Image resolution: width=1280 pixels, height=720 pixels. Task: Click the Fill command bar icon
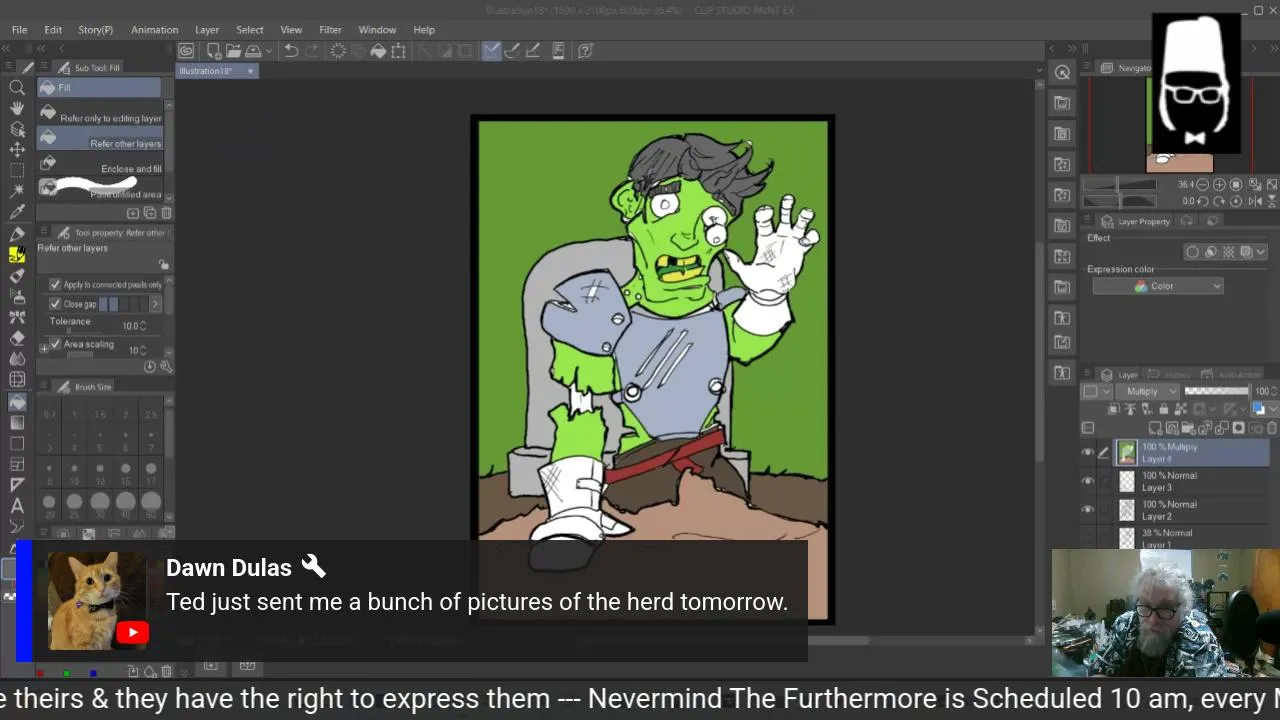tap(378, 51)
